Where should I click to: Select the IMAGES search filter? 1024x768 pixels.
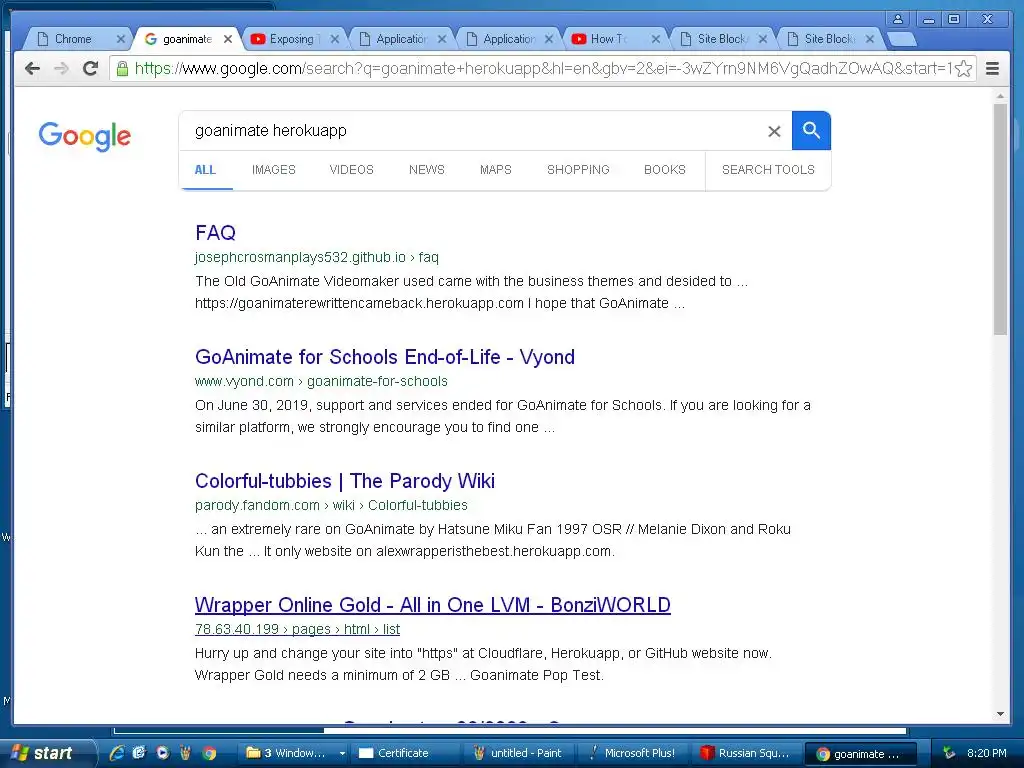[x=274, y=170]
